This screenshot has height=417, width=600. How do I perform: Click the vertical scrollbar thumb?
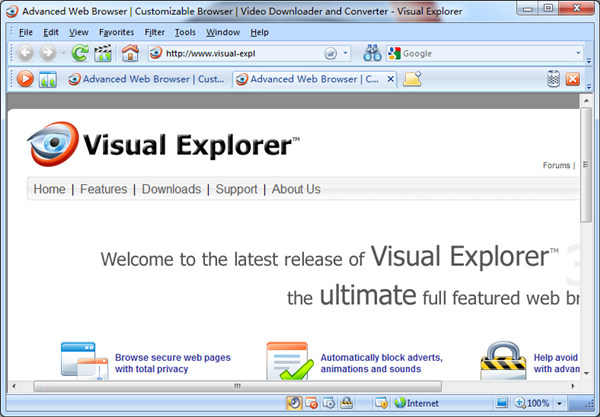click(x=586, y=165)
